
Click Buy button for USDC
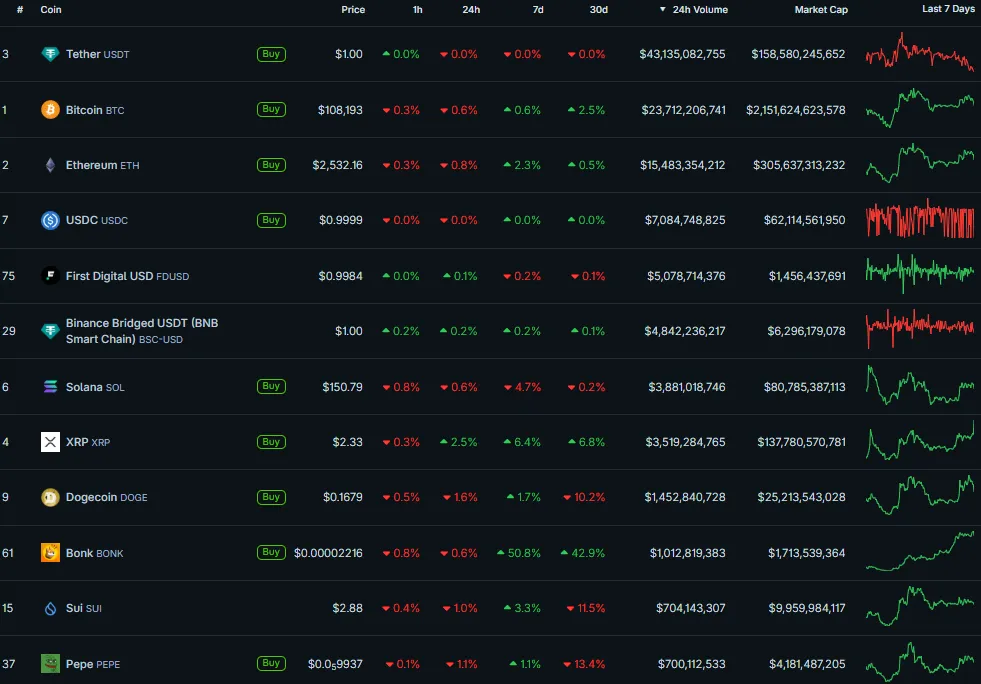pos(271,220)
